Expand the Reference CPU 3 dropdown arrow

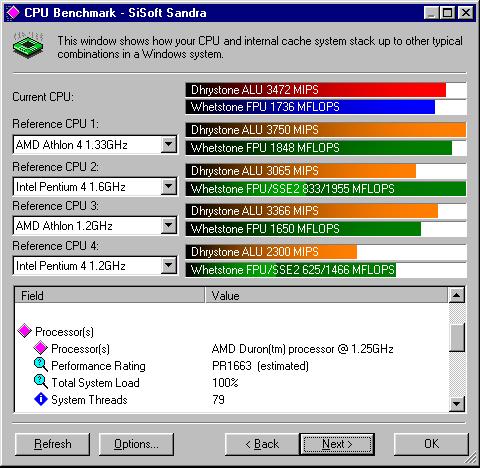click(x=169, y=226)
